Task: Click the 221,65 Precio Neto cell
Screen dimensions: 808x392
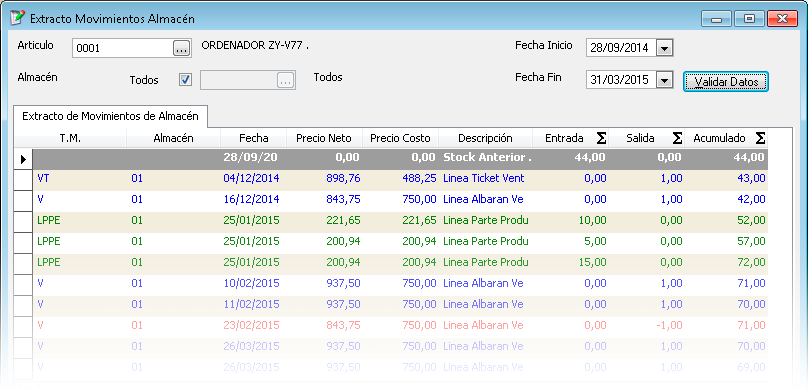Action: pyautogui.click(x=343, y=220)
